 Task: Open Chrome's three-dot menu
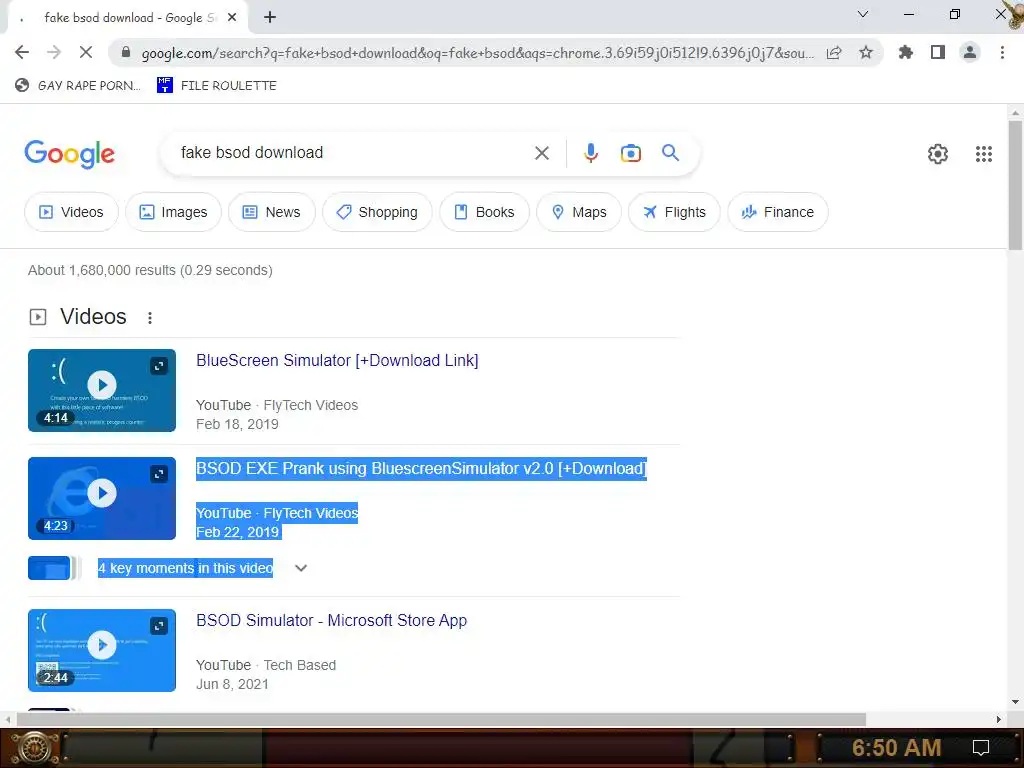coord(1002,52)
